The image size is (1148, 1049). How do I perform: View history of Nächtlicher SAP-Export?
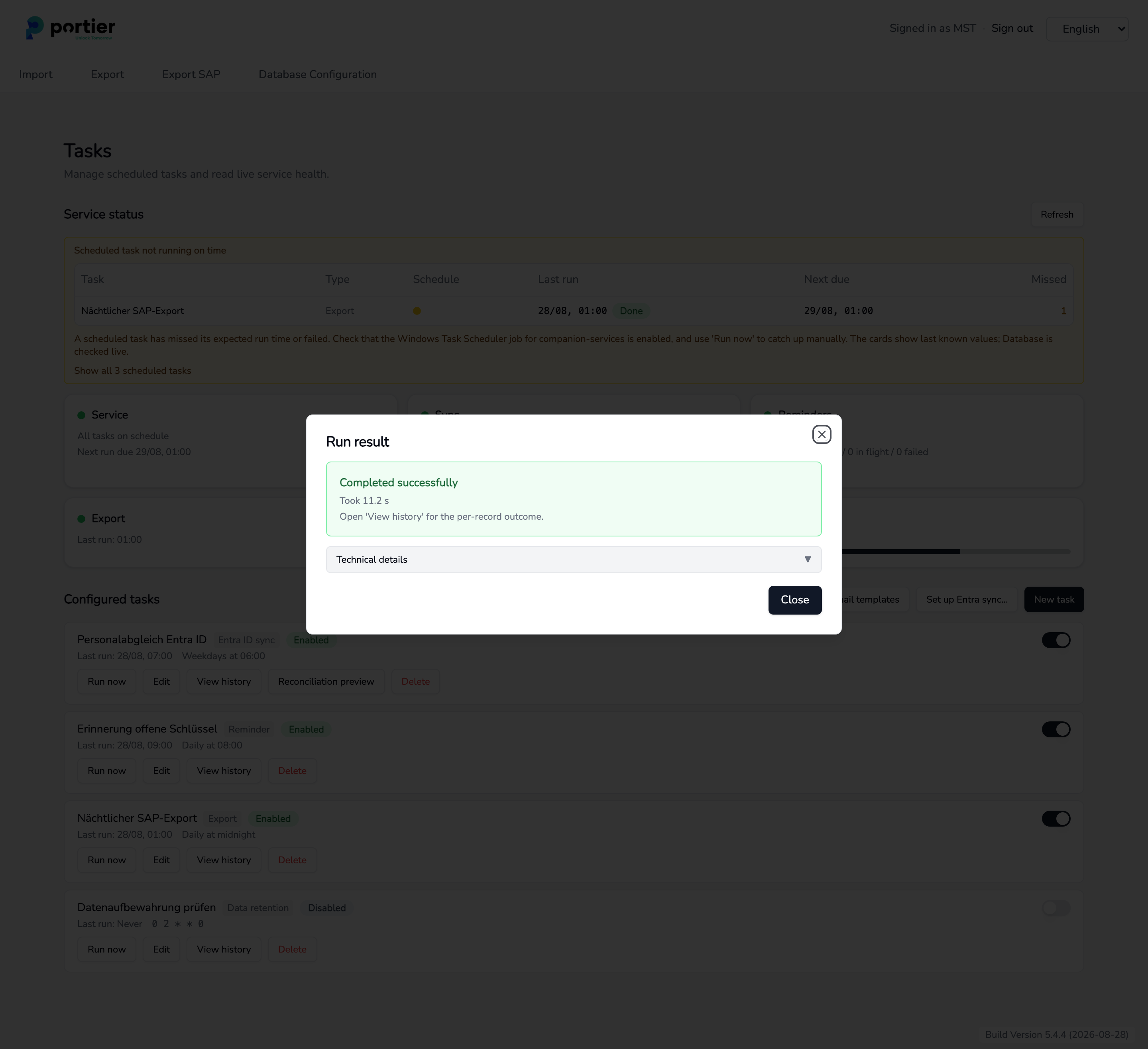point(224,860)
